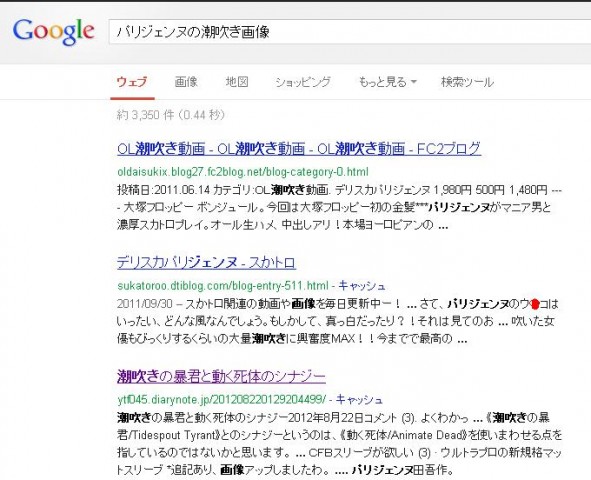
Task: Open the 地図 tab
Action: 237,82
